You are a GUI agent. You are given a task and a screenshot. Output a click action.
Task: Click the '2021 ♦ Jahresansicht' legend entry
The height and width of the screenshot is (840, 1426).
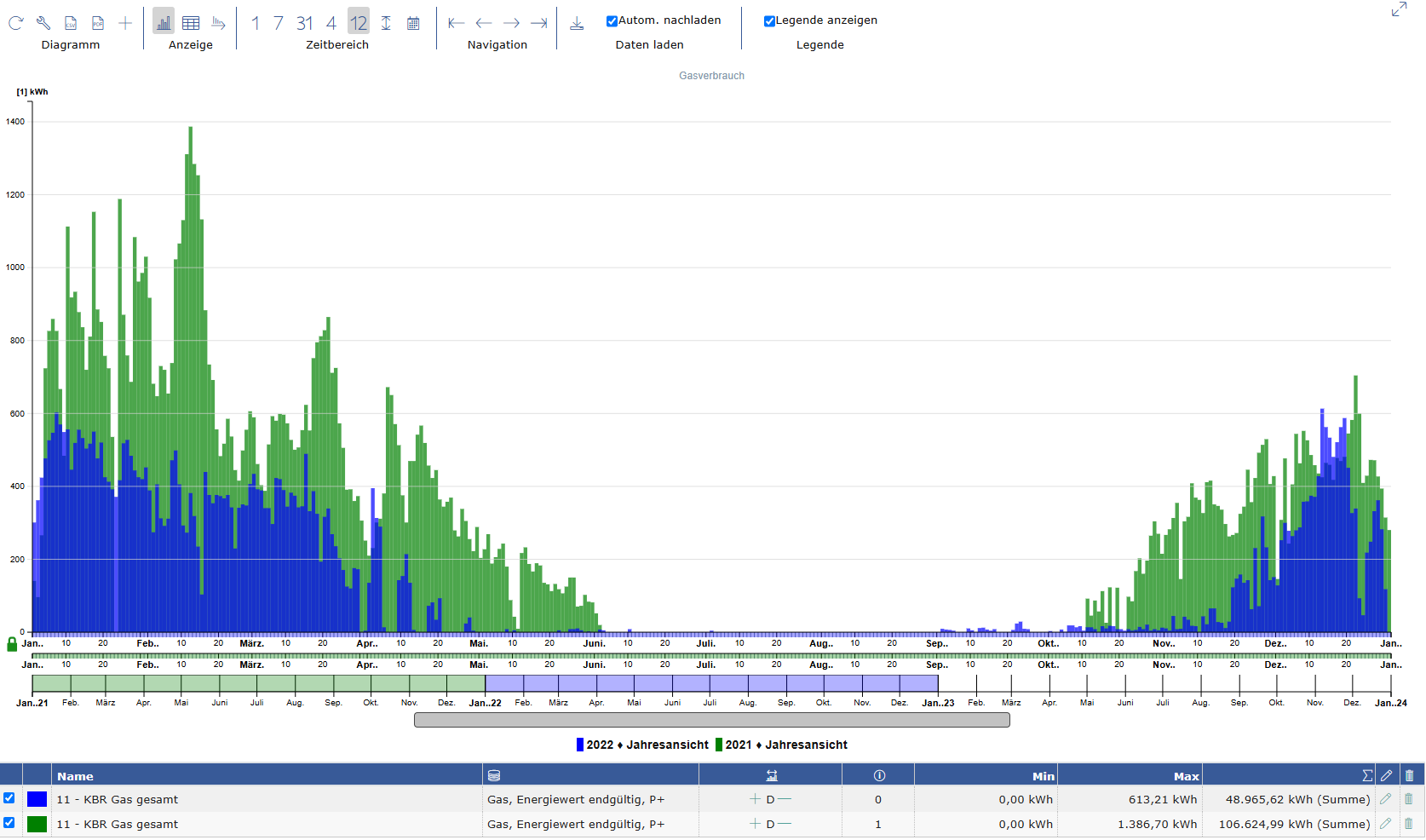pyautogui.click(x=785, y=745)
